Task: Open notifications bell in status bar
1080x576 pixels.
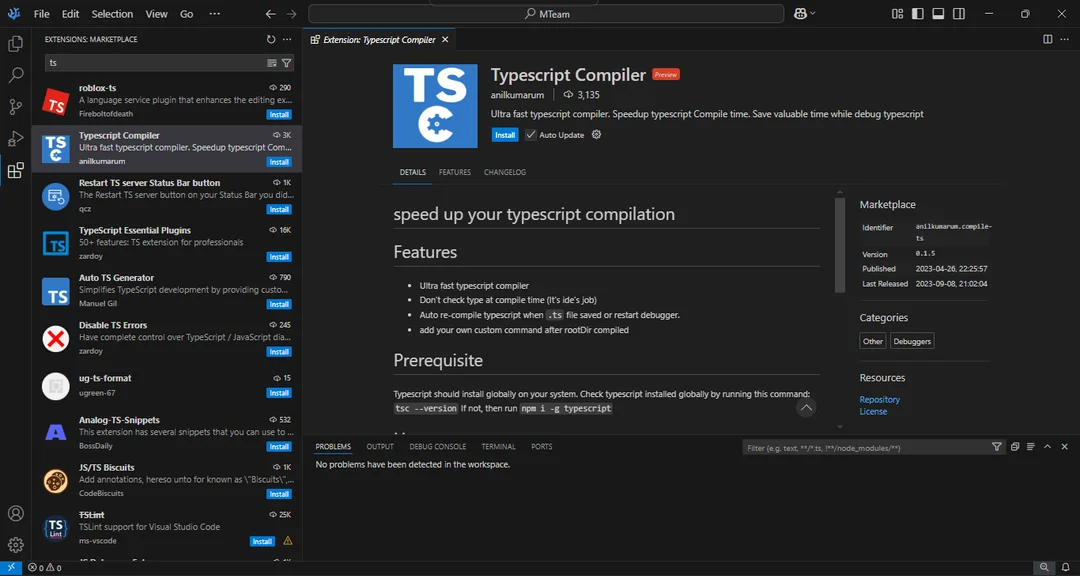Action: 1066,568
